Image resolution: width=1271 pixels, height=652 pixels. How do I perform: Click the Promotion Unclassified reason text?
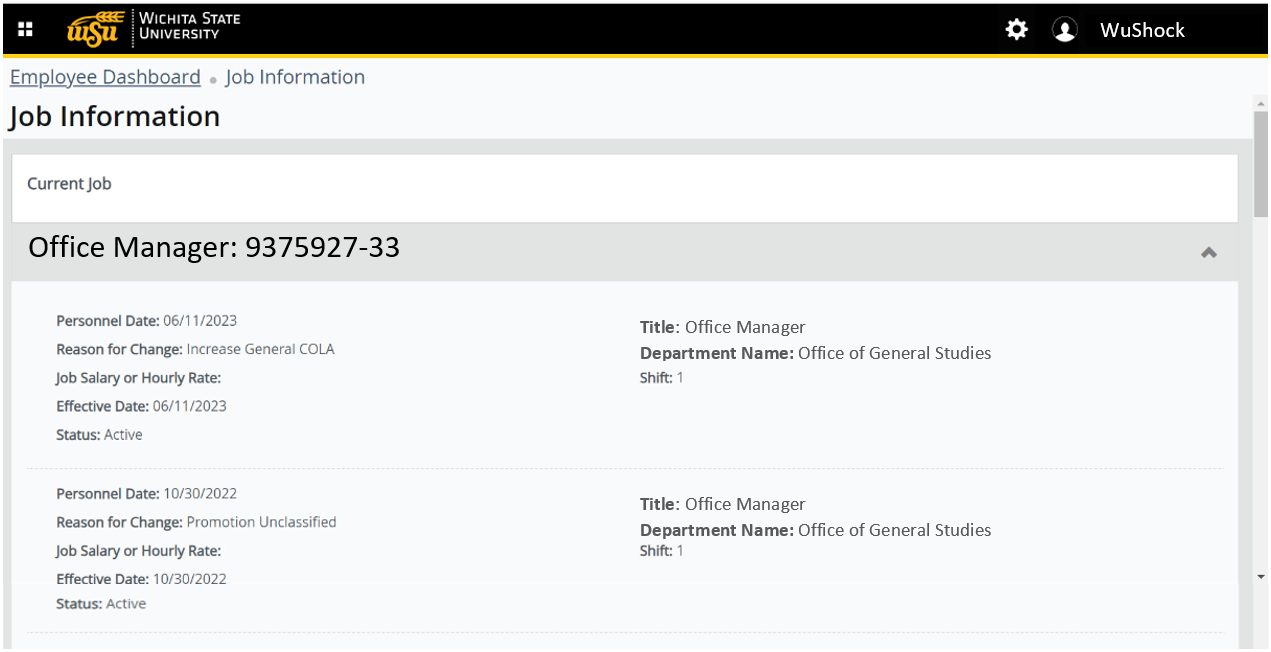[x=261, y=522]
